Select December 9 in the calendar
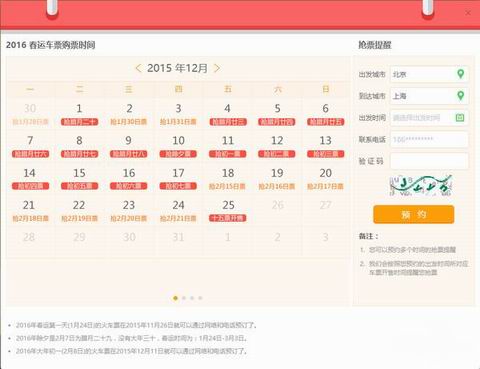 coord(129,146)
